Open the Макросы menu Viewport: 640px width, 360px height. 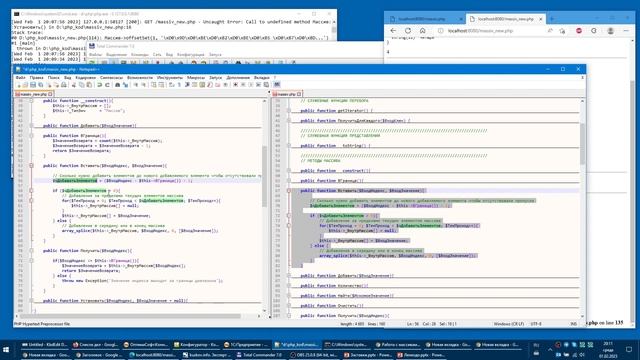click(196, 77)
